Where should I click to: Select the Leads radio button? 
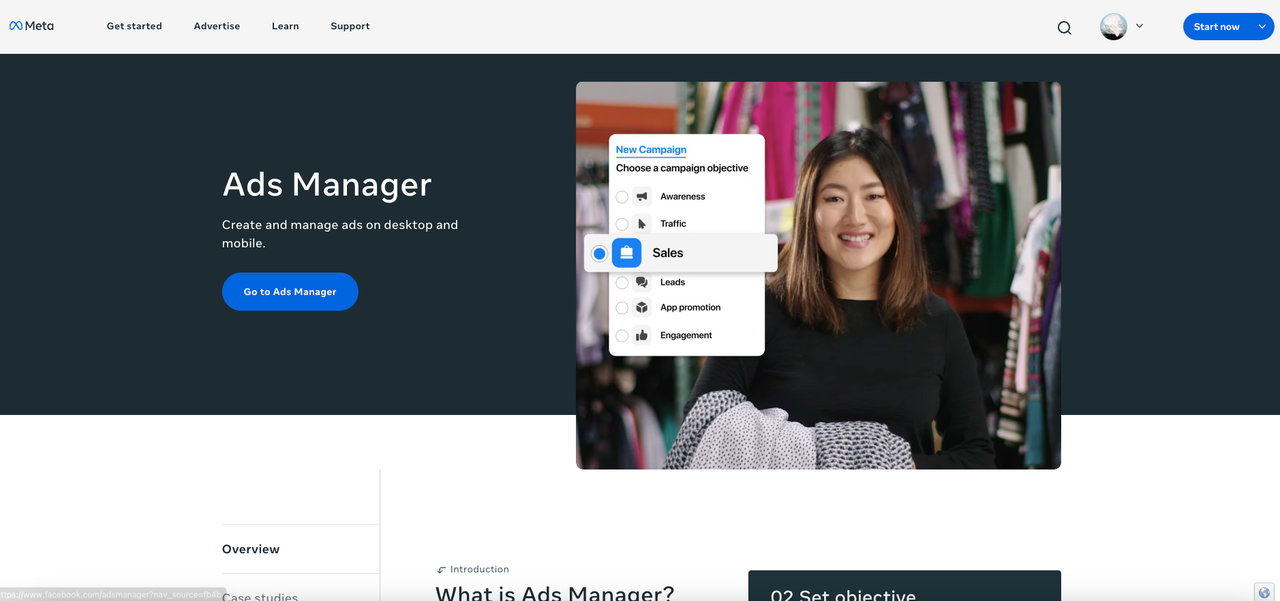tap(622, 282)
